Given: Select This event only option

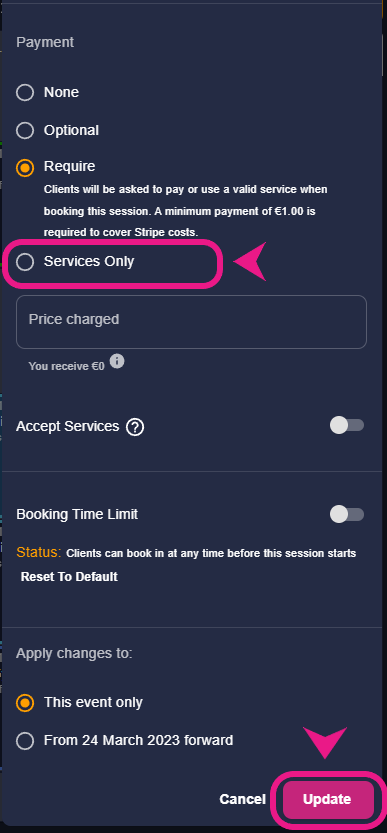Looking at the screenshot, I should 25,702.
